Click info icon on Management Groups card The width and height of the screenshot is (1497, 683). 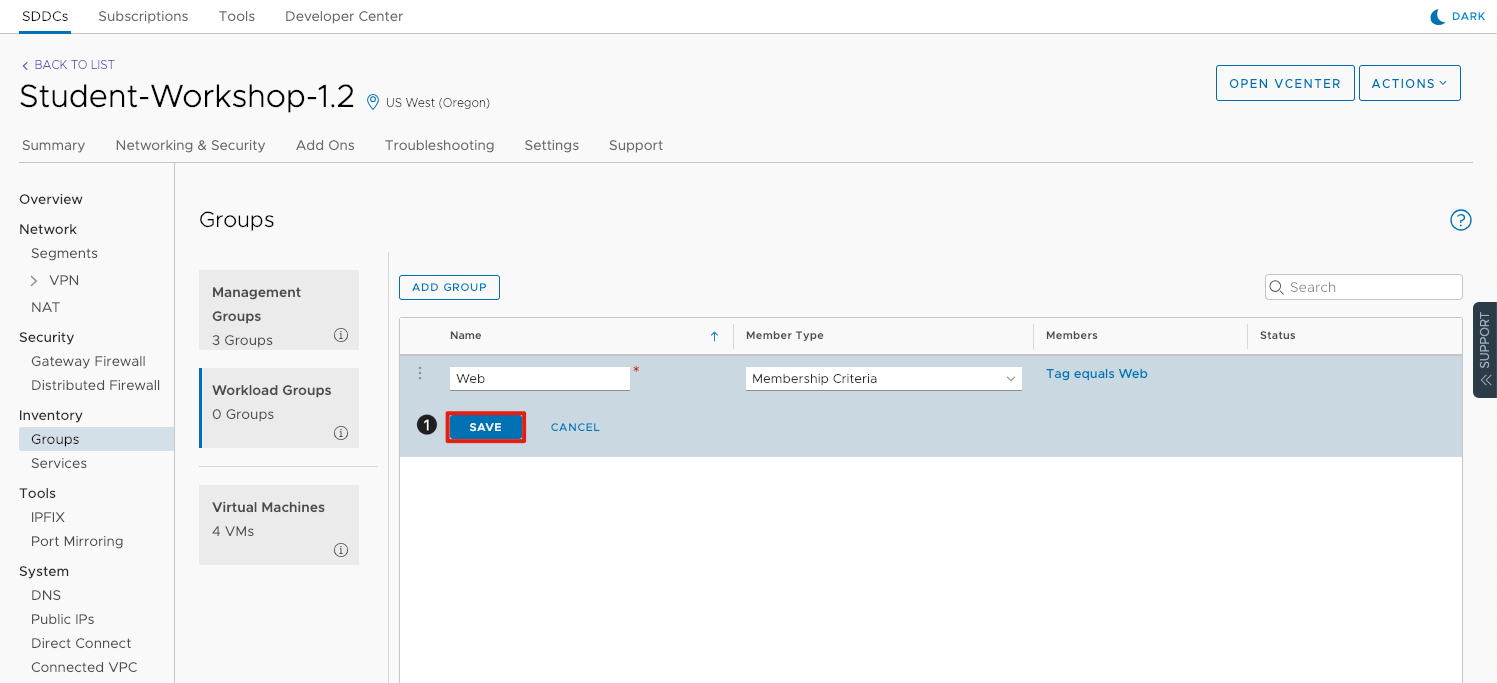[x=341, y=335]
